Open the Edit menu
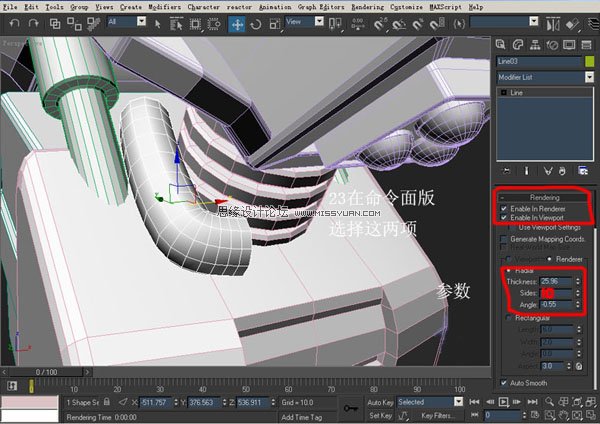Image resolution: width=600 pixels, height=424 pixels. pos(31,7)
